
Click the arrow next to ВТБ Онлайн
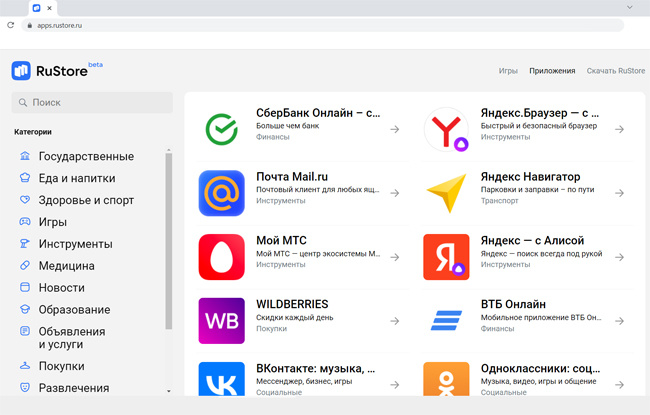point(619,321)
